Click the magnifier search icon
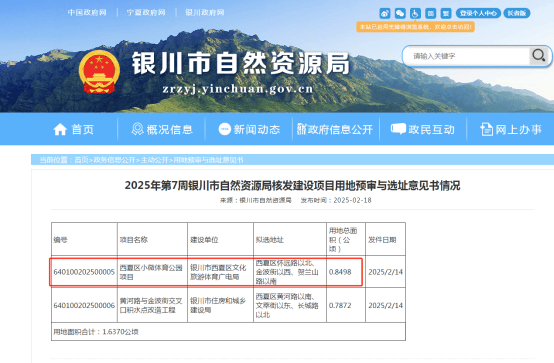This screenshot has height=363, width=554. click(x=539, y=55)
